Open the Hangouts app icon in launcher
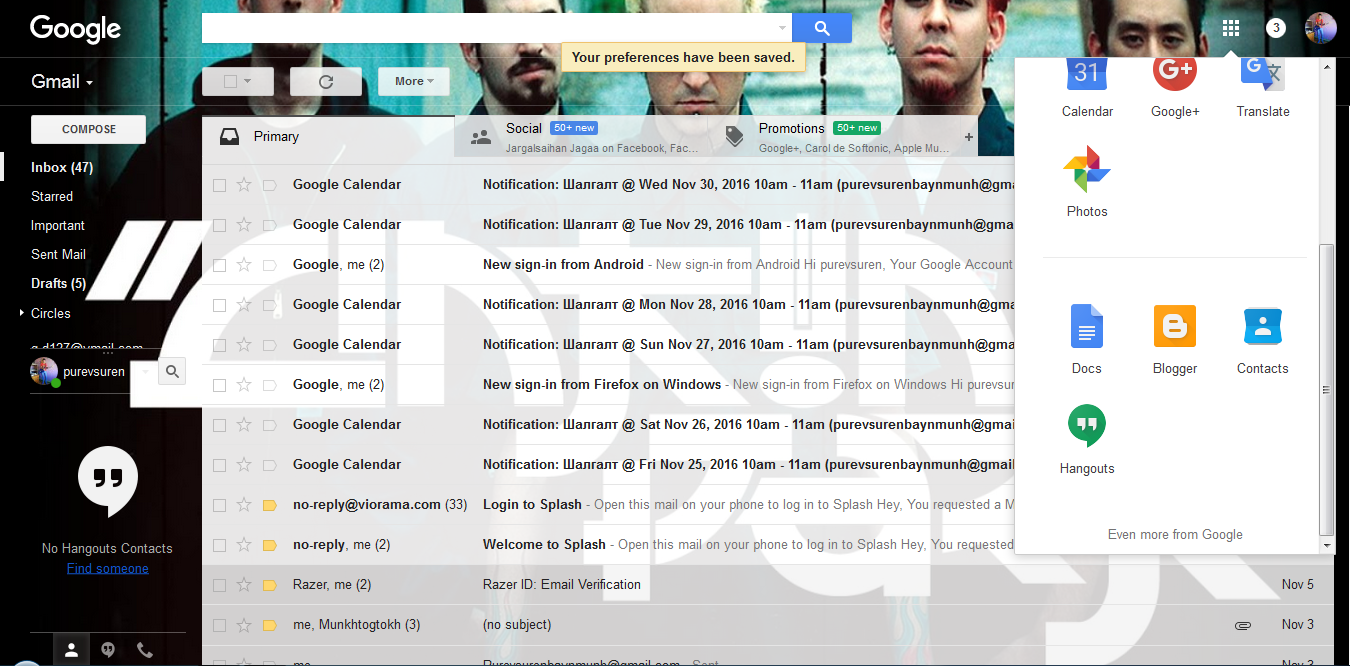 pos(1087,426)
